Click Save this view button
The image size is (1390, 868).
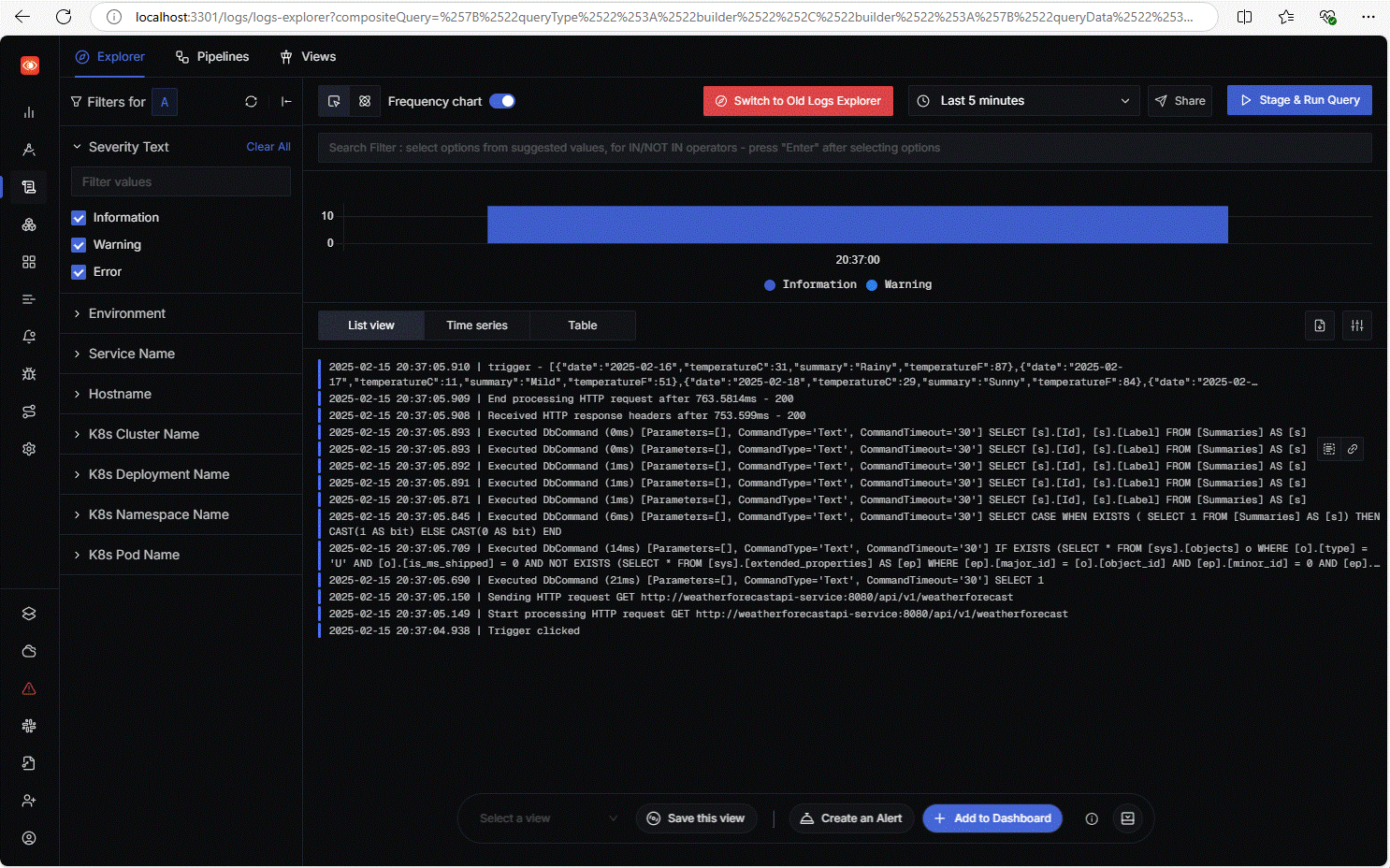point(696,818)
